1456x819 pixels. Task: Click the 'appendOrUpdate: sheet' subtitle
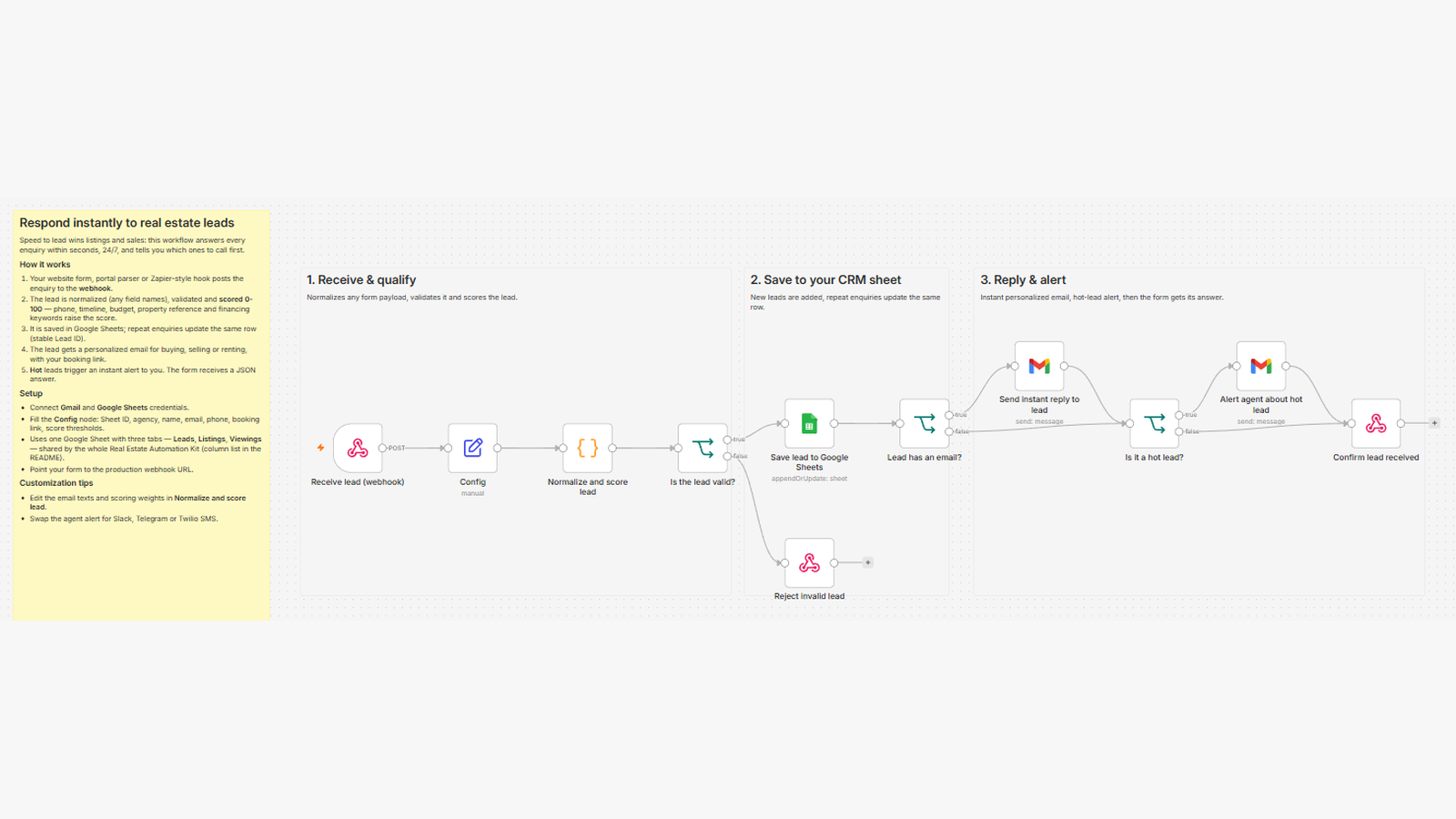tap(809, 479)
